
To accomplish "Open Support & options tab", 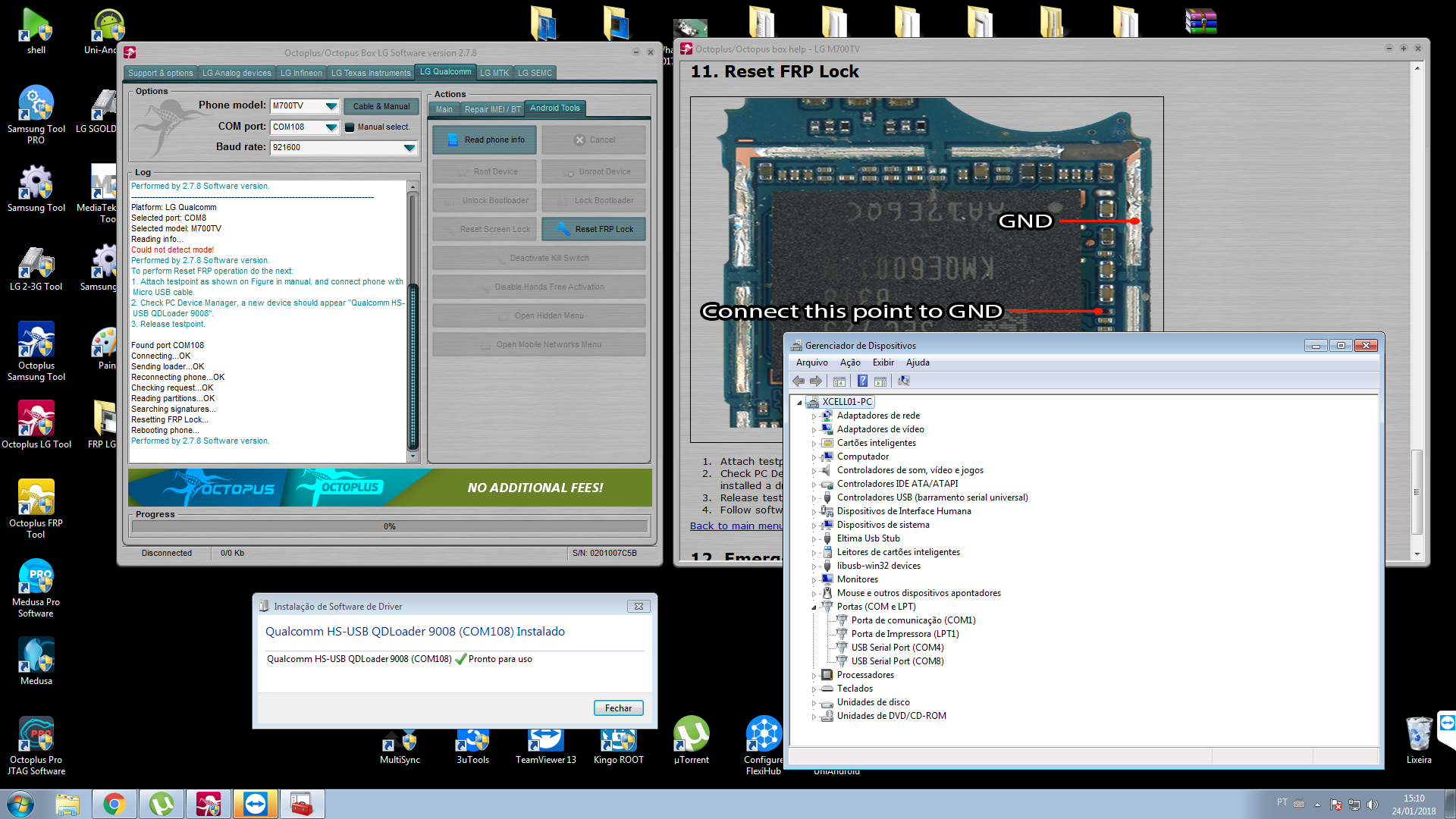I will click(160, 73).
